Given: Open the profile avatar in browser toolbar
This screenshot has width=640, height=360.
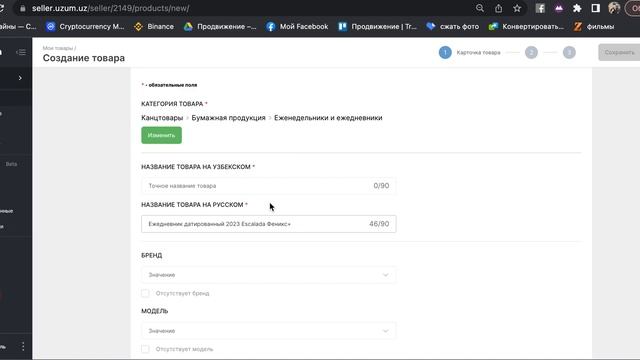Looking at the screenshot, I should (x=614, y=8).
